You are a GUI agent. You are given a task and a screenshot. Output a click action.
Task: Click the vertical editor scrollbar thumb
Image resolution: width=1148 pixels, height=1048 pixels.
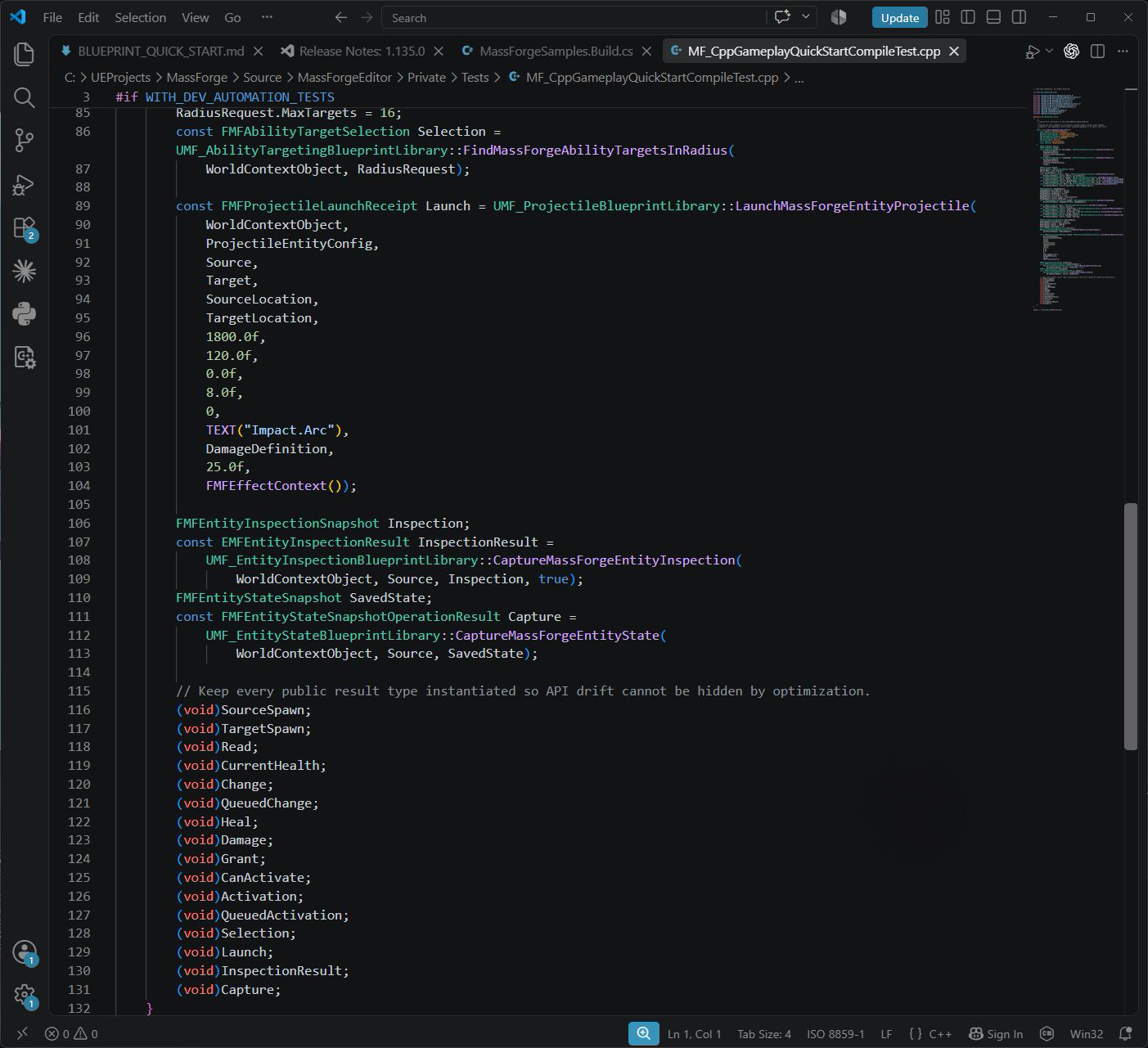point(1131,626)
